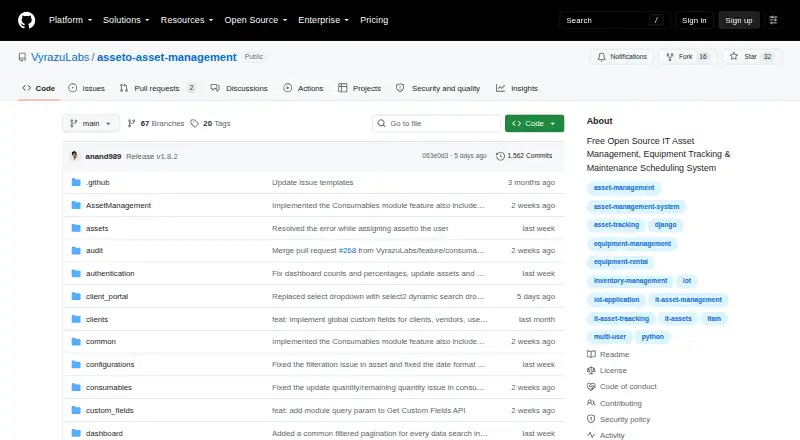Click the anand989 avatar thumbnail

point(74,156)
